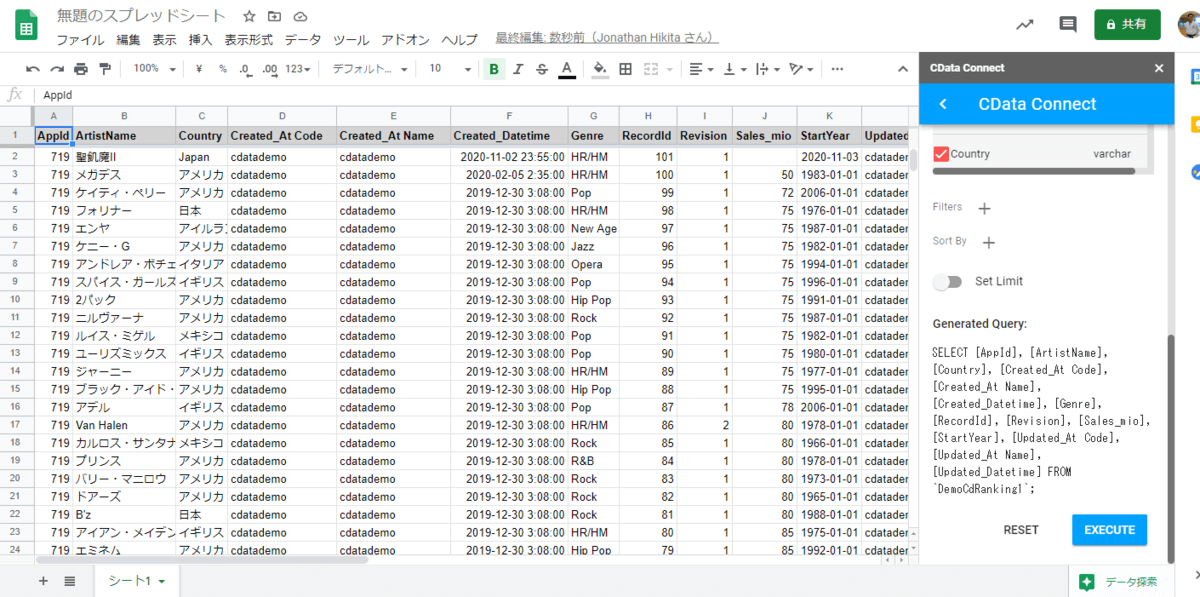The height and width of the screenshot is (597, 1200).
Task: Close the CData Connect sidebar
Action: [1159, 68]
